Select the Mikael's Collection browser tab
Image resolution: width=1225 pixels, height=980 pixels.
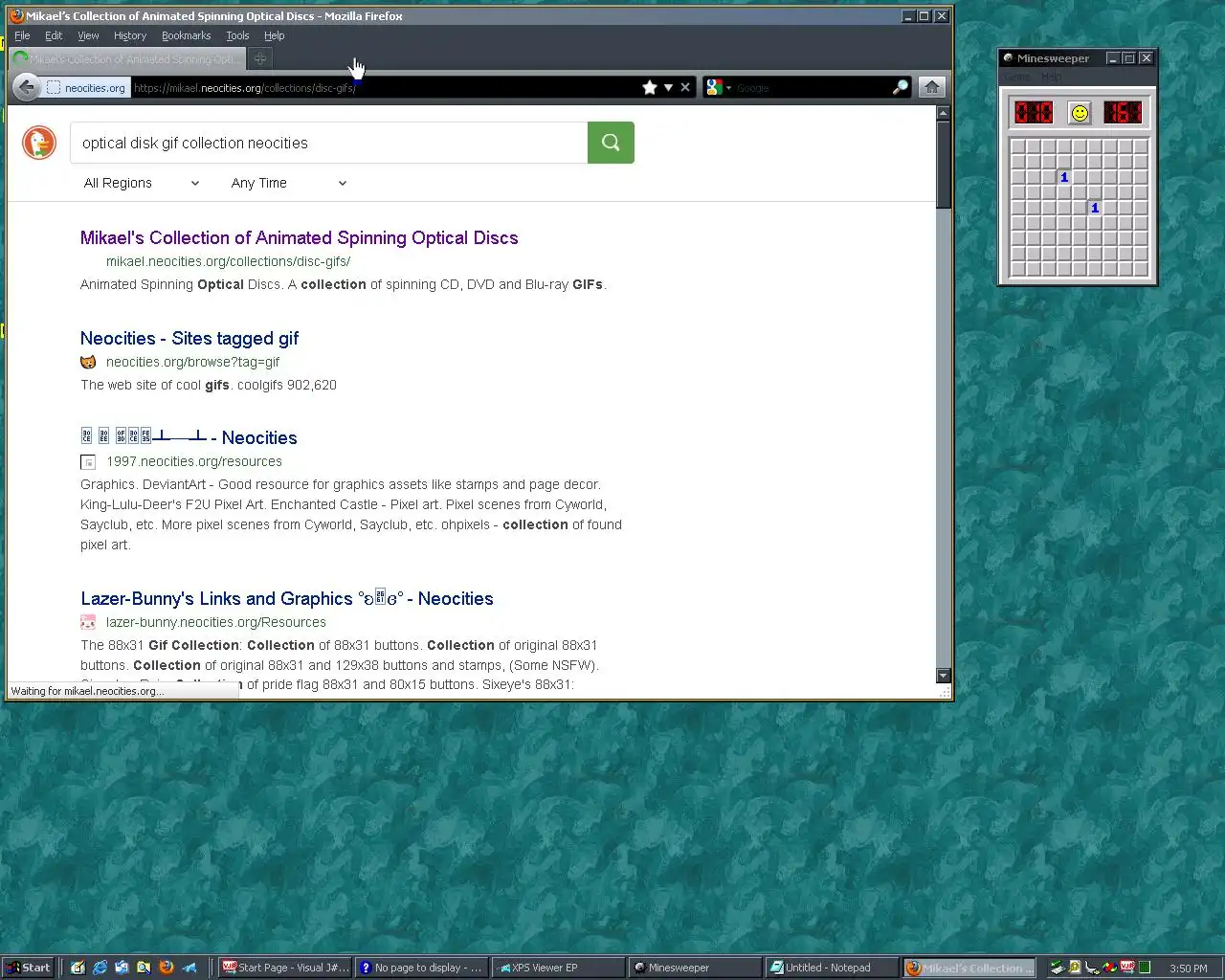point(126,58)
